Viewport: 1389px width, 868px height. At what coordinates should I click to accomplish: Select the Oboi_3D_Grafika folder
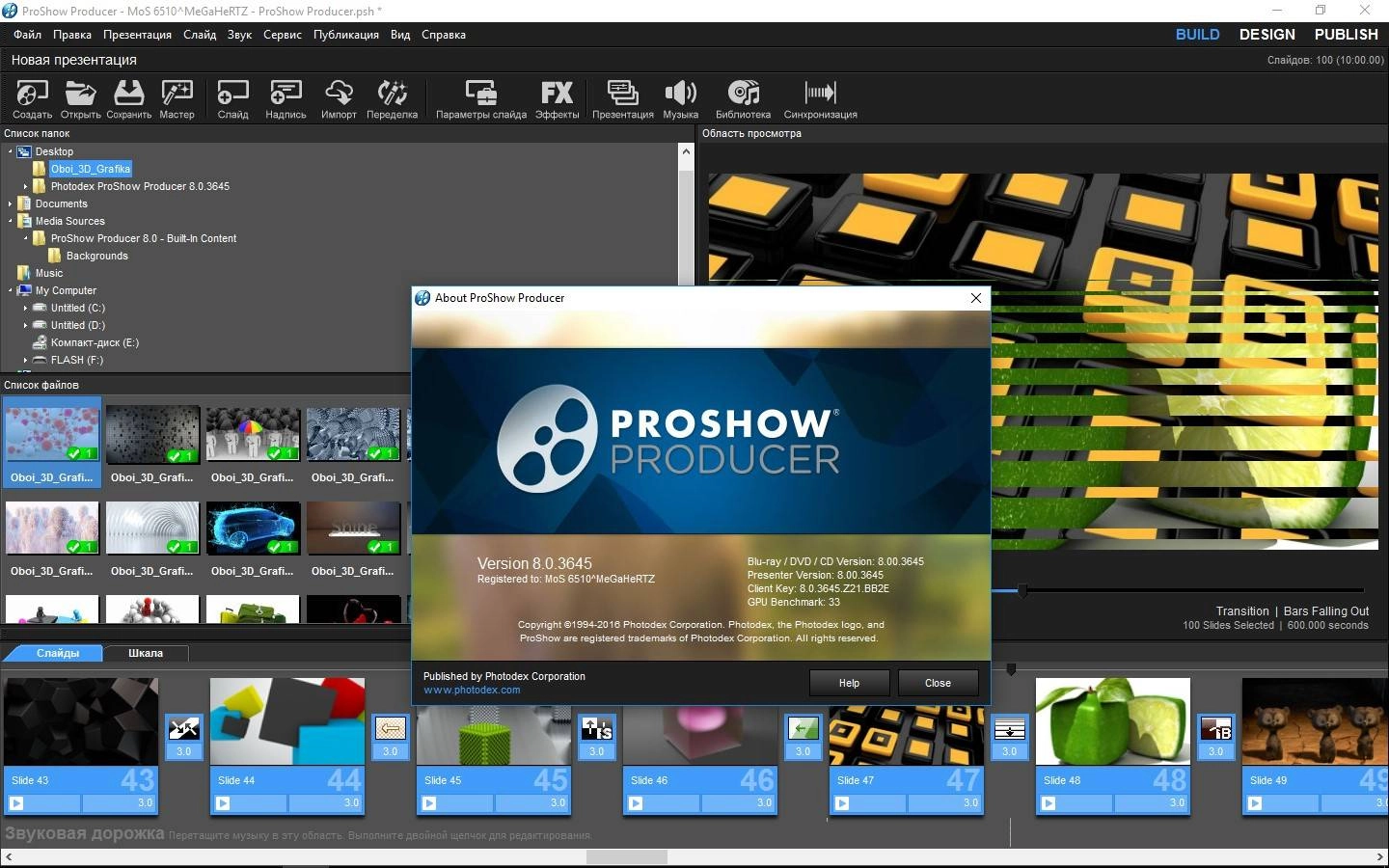coord(91,169)
